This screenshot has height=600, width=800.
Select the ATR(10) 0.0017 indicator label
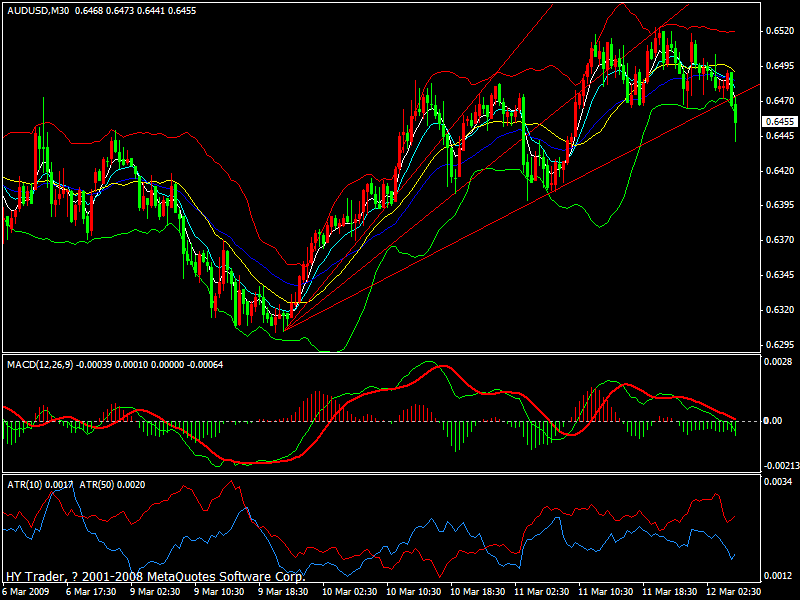click(x=40, y=485)
